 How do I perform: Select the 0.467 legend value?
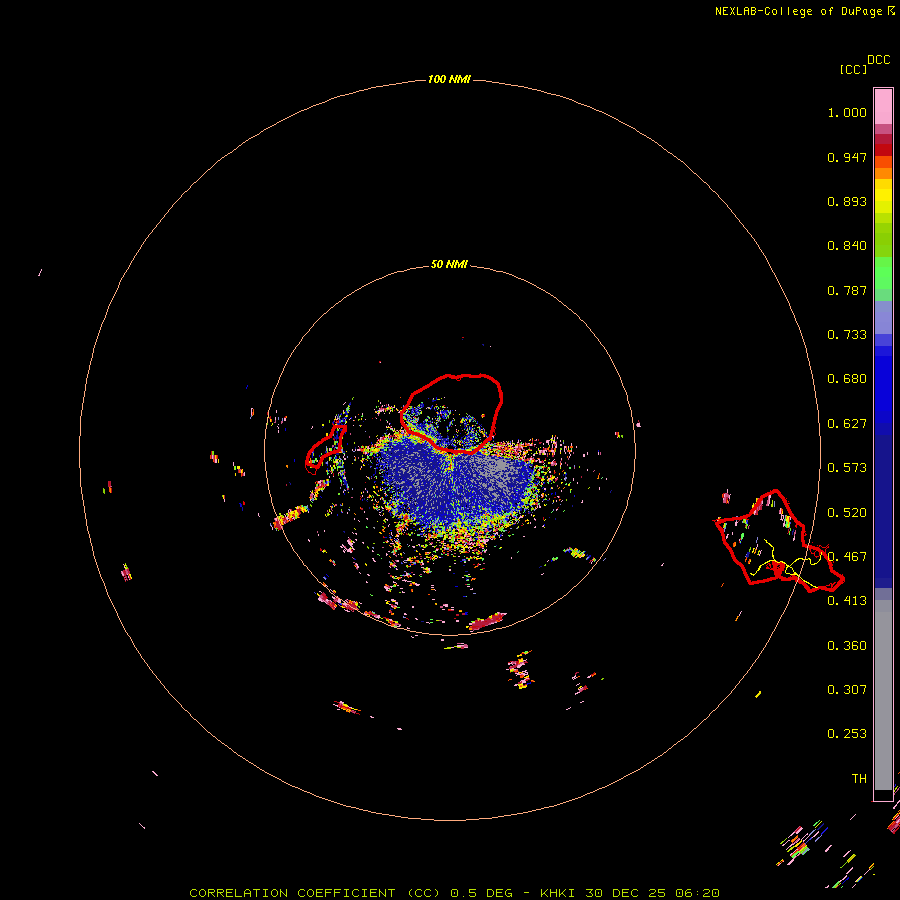[847, 557]
